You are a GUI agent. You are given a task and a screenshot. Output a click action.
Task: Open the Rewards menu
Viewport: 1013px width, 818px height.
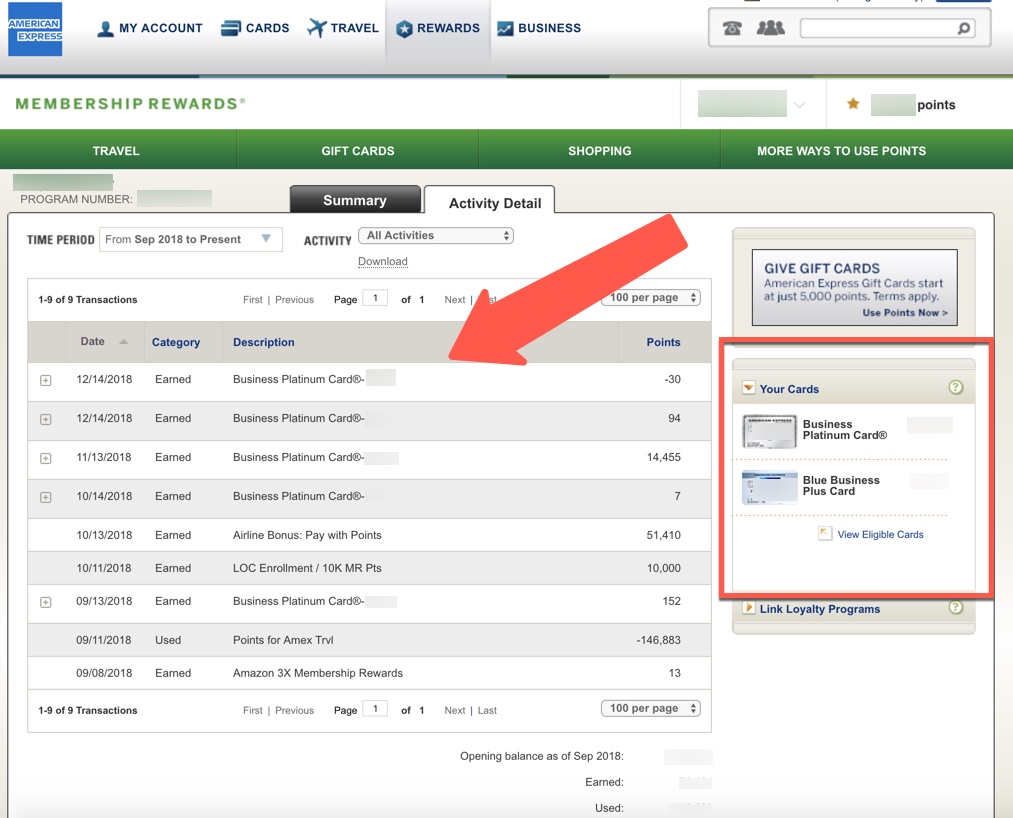click(438, 28)
